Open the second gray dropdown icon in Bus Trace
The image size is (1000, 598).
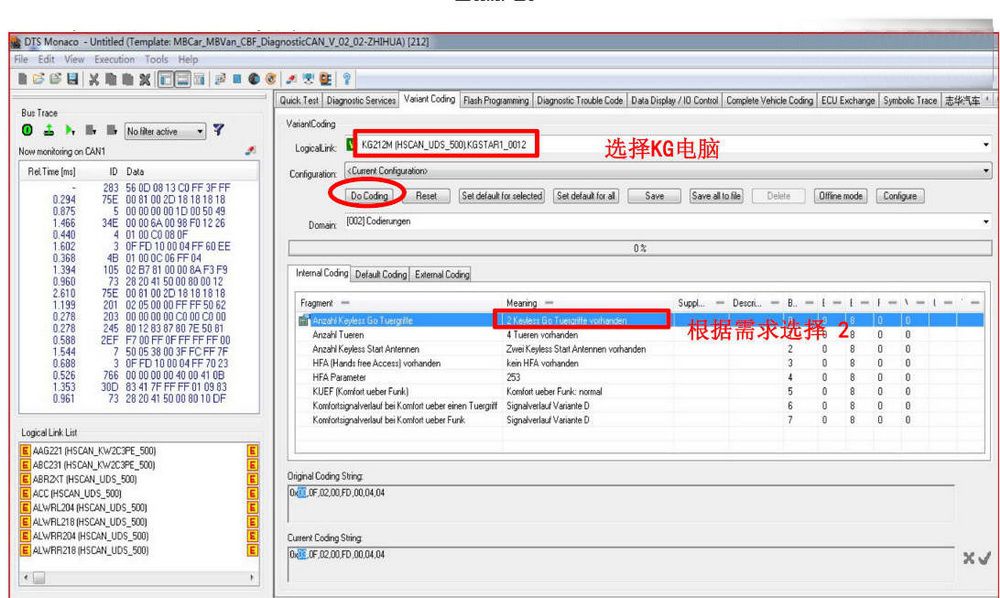pyautogui.click(x=112, y=130)
